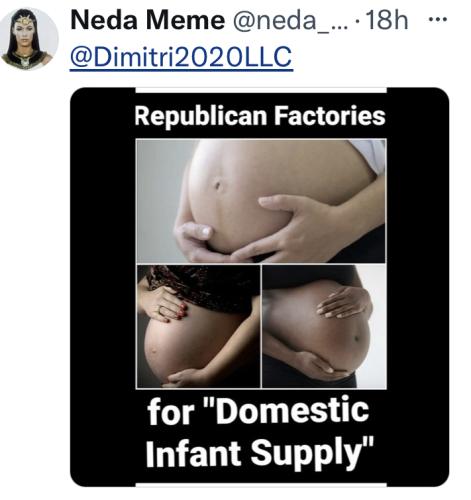Click the white shirt sleeve in top photo

(x=369, y=154)
